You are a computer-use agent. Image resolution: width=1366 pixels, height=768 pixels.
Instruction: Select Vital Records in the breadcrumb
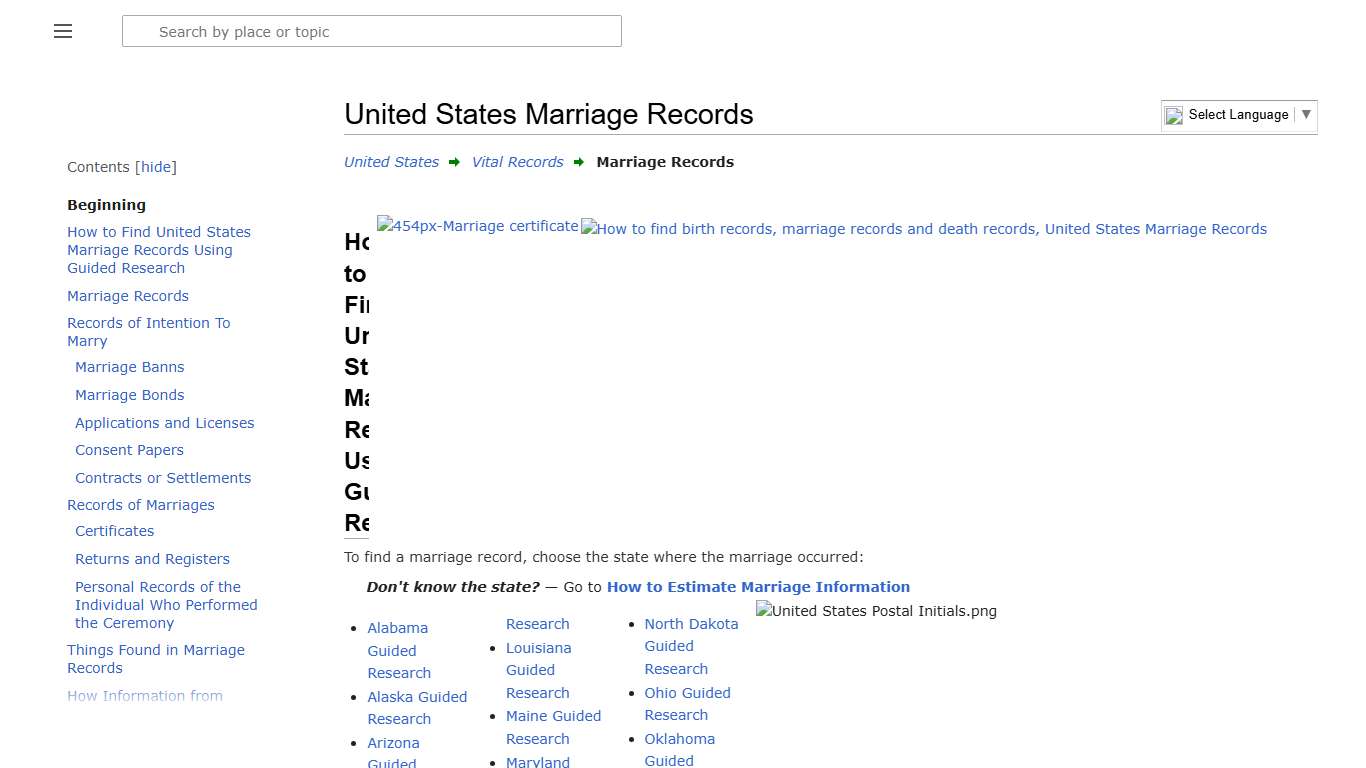pos(517,162)
